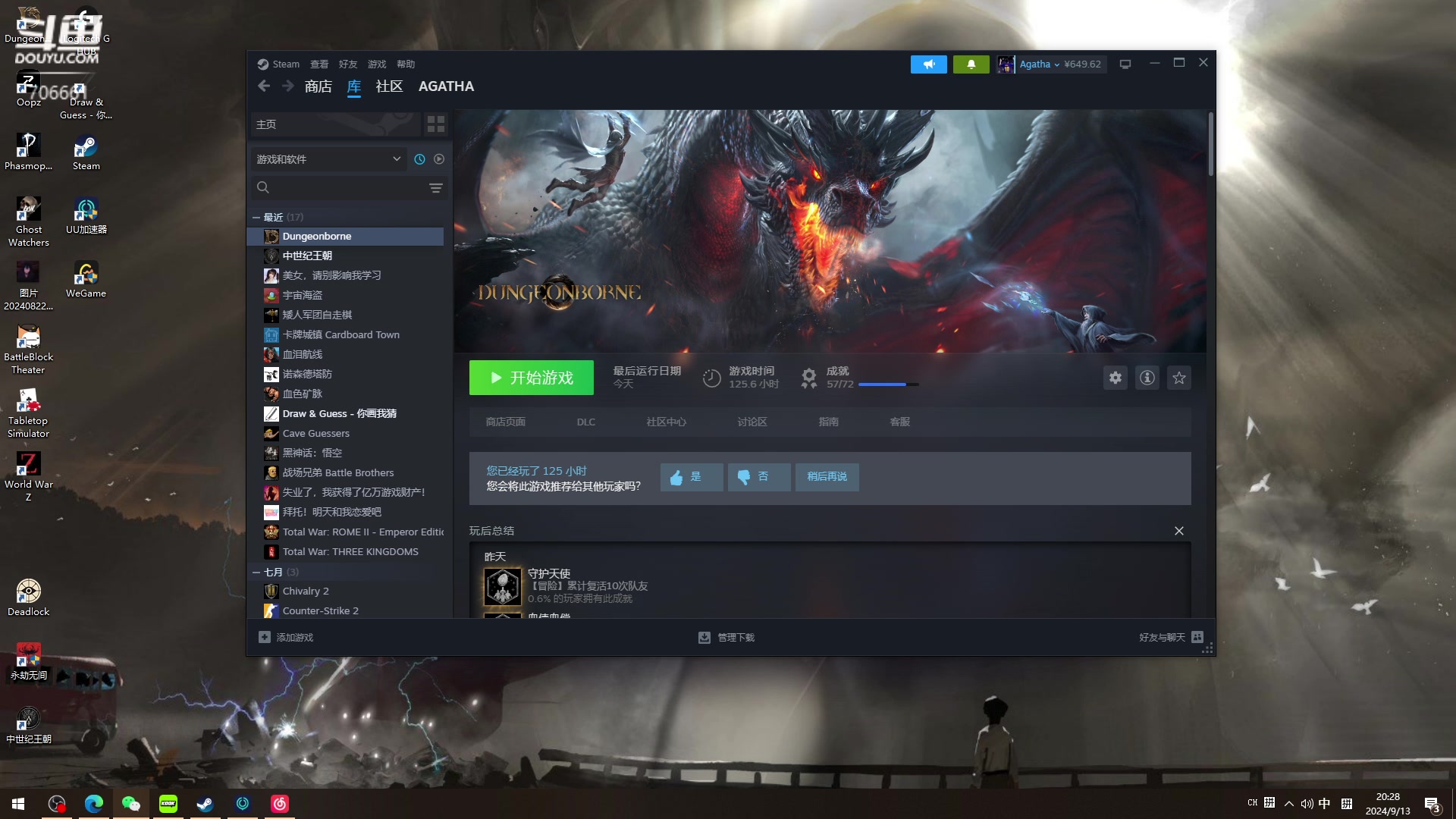Go to the 主页 library home
This screenshot has width=1456, height=819.
pos(335,124)
